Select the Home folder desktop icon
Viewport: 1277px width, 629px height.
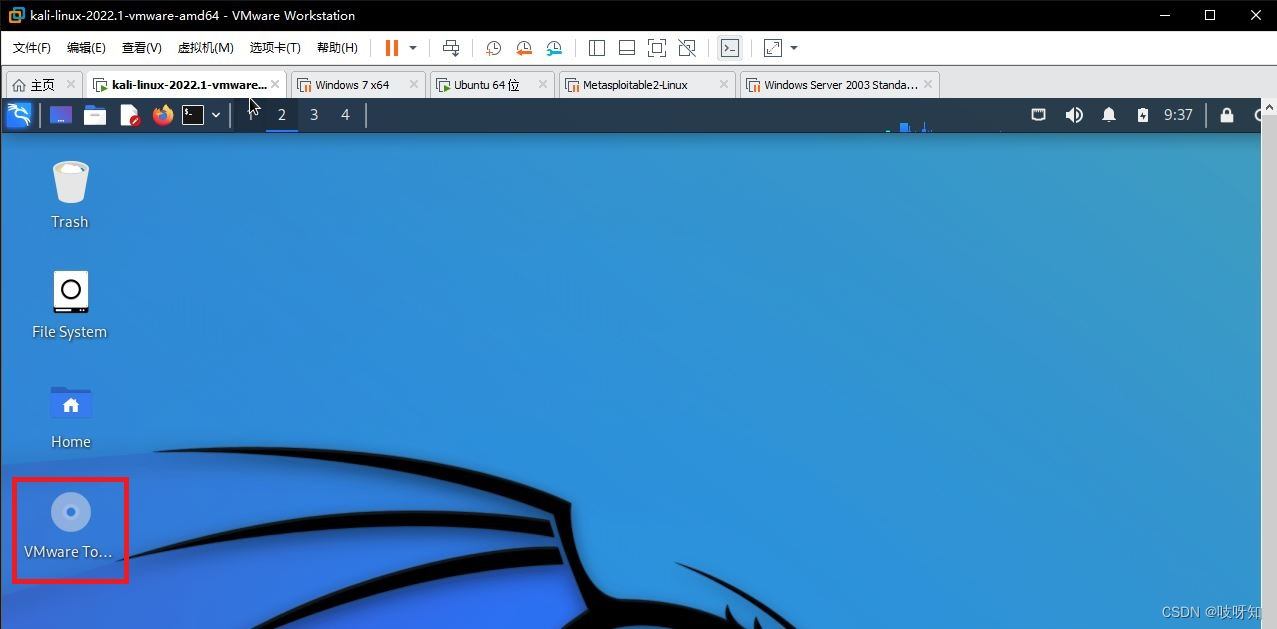(71, 416)
